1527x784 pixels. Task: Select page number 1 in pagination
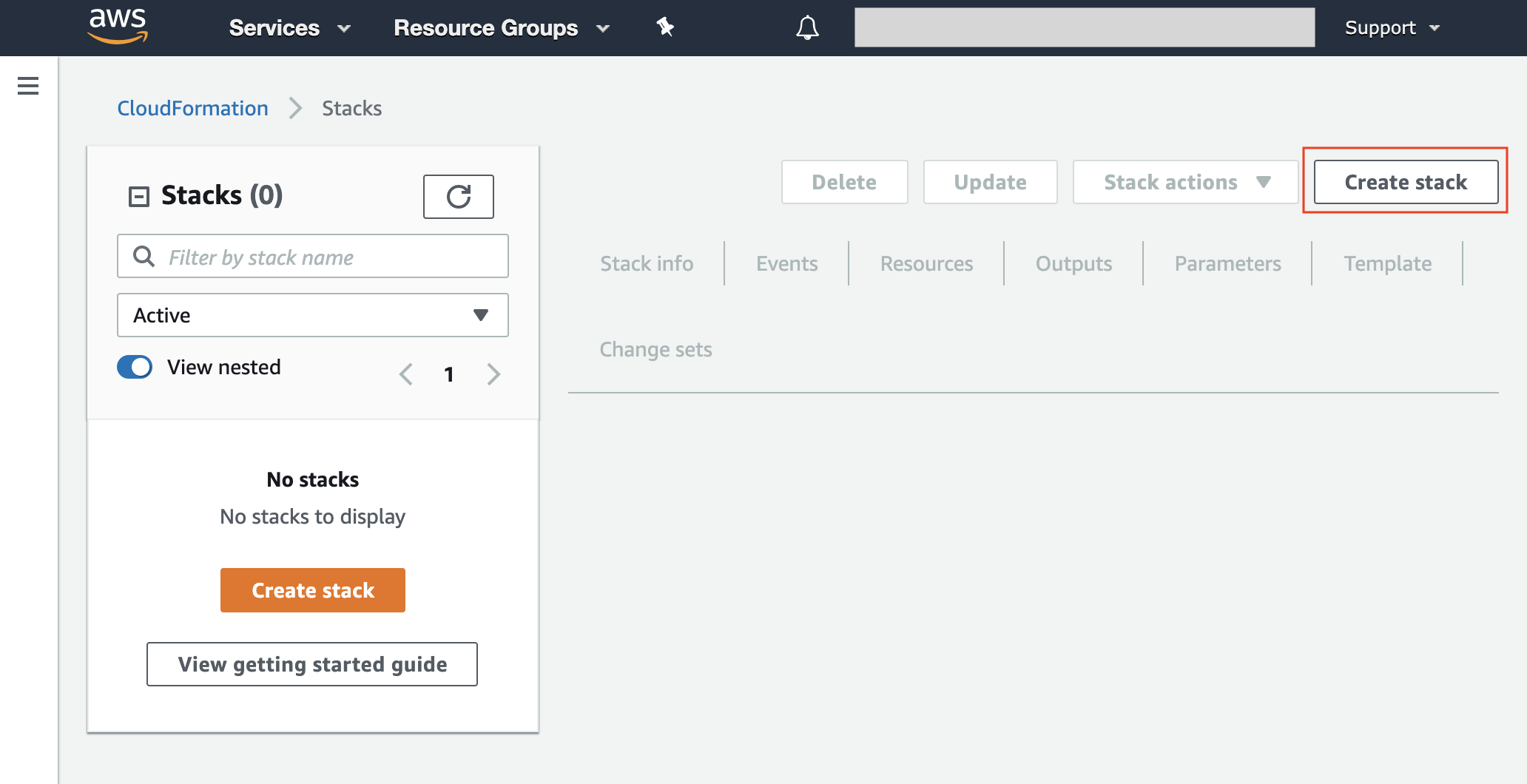tap(449, 374)
